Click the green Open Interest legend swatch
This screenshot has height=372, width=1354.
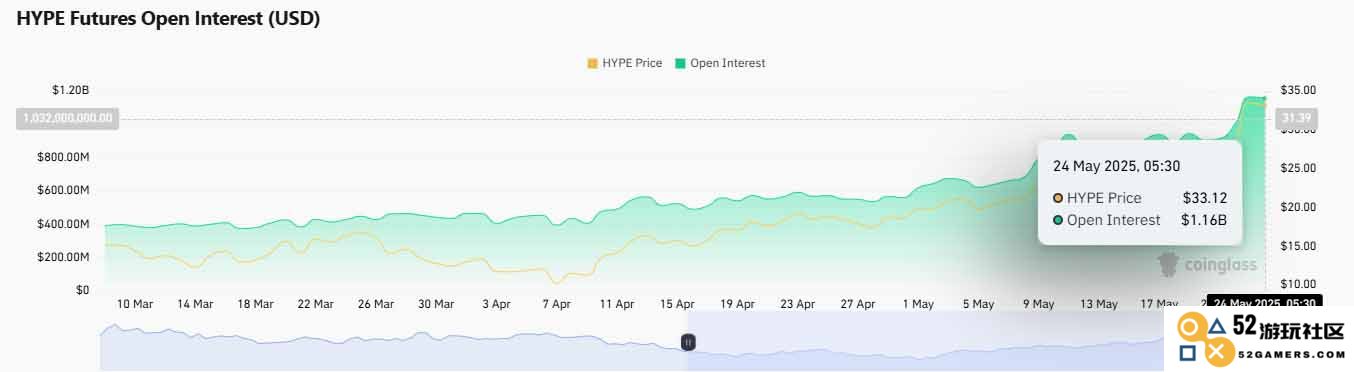[x=681, y=63]
